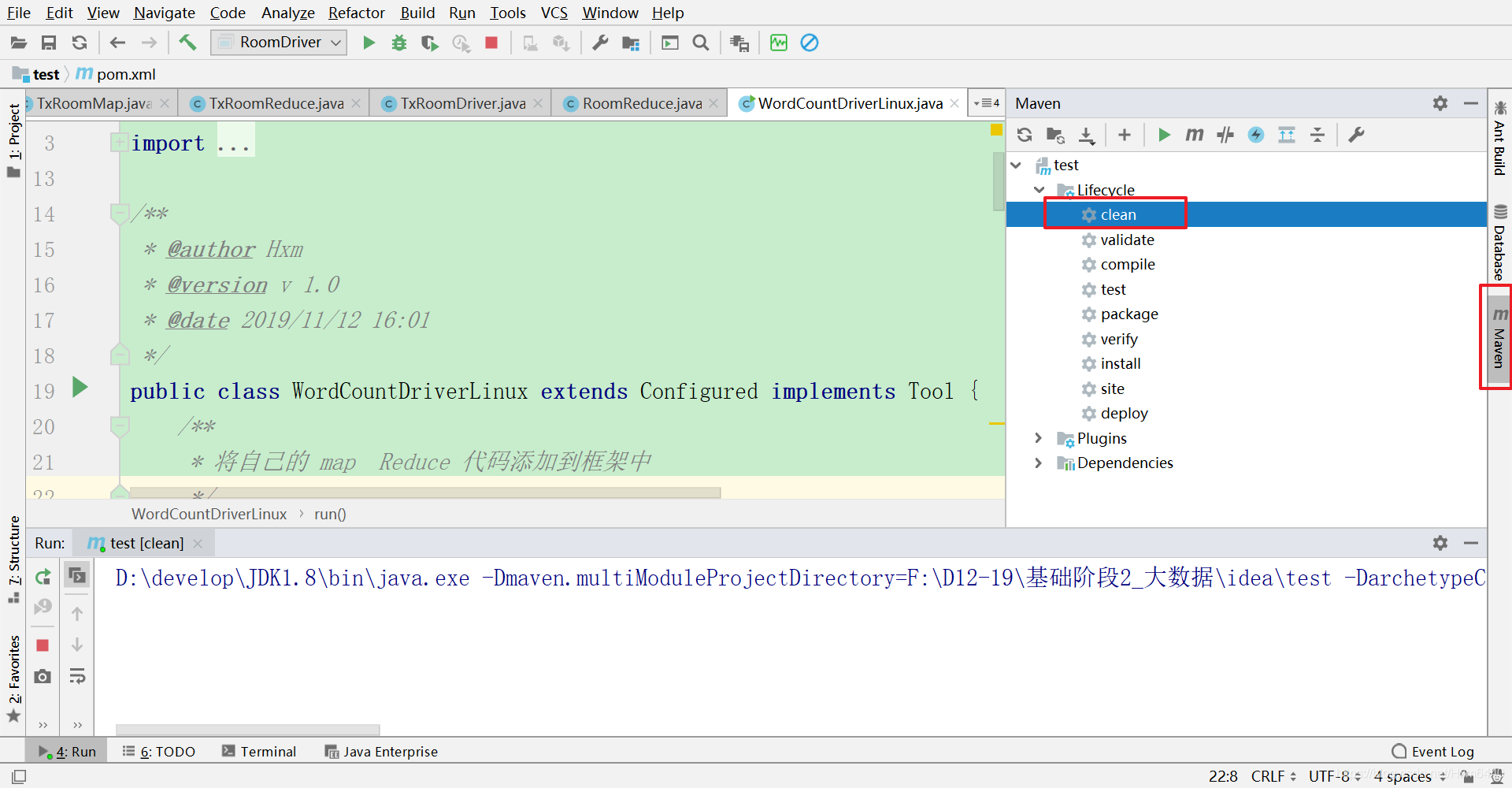Click the Synchronize icon in main toolbar
This screenshot has width=1512, height=788.
pos(80,43)
